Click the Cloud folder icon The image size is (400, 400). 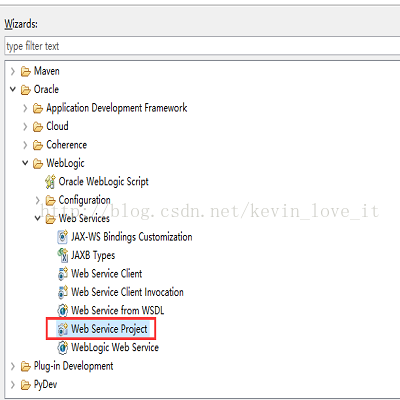pos(38,127)
